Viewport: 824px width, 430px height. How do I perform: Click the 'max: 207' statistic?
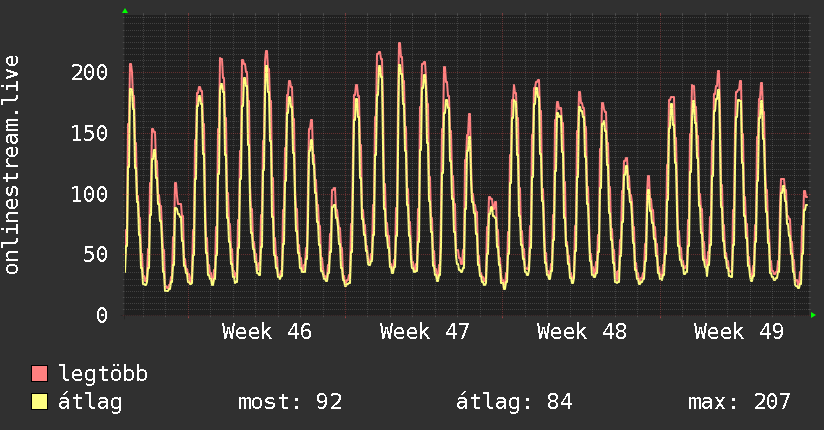click(739, 402)
